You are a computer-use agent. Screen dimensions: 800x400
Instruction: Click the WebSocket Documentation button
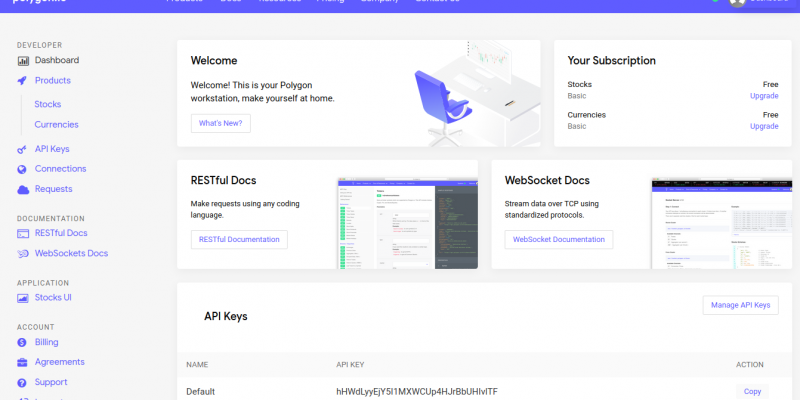tap(559, 240)
